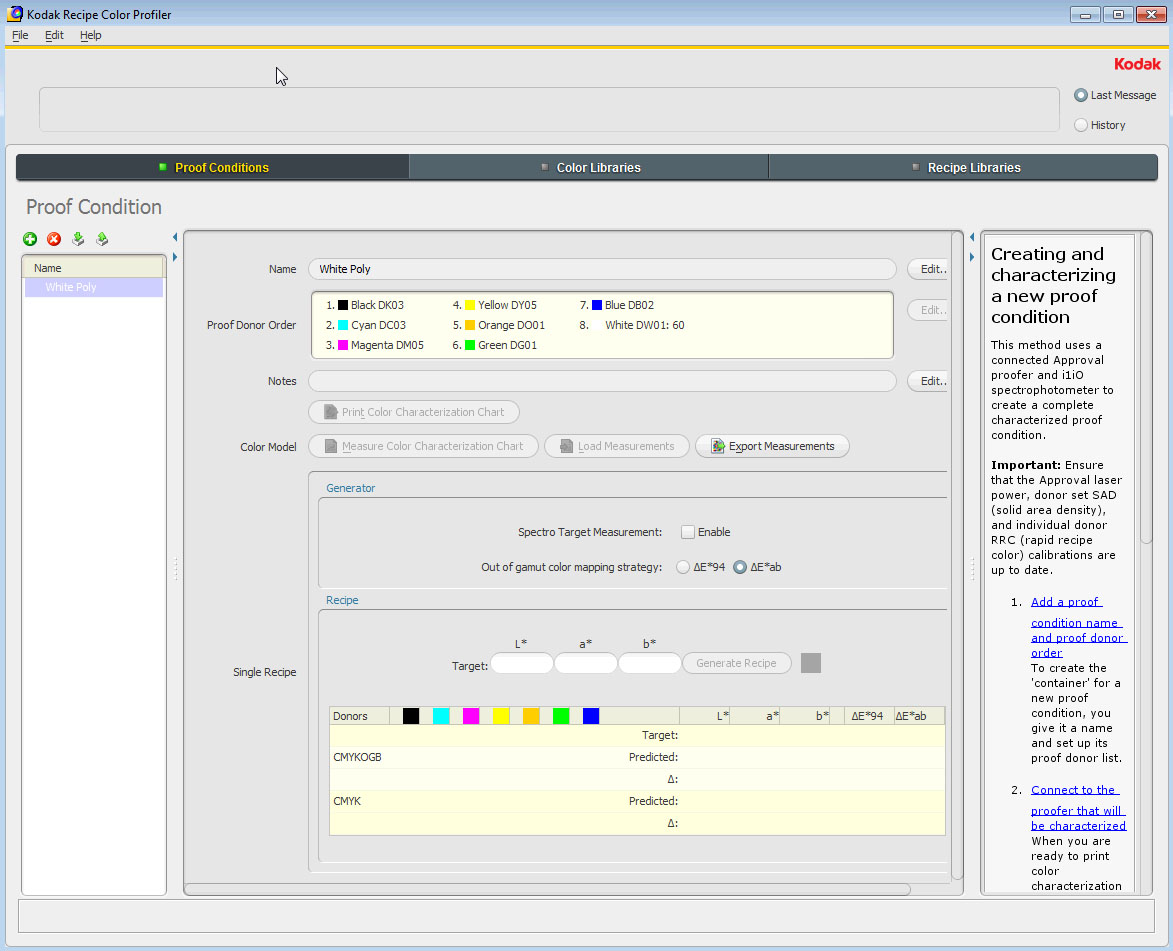Screen dimensions: 1173x951
Task: Collapse help panel with left-pointing arrow
Action: 972,237
